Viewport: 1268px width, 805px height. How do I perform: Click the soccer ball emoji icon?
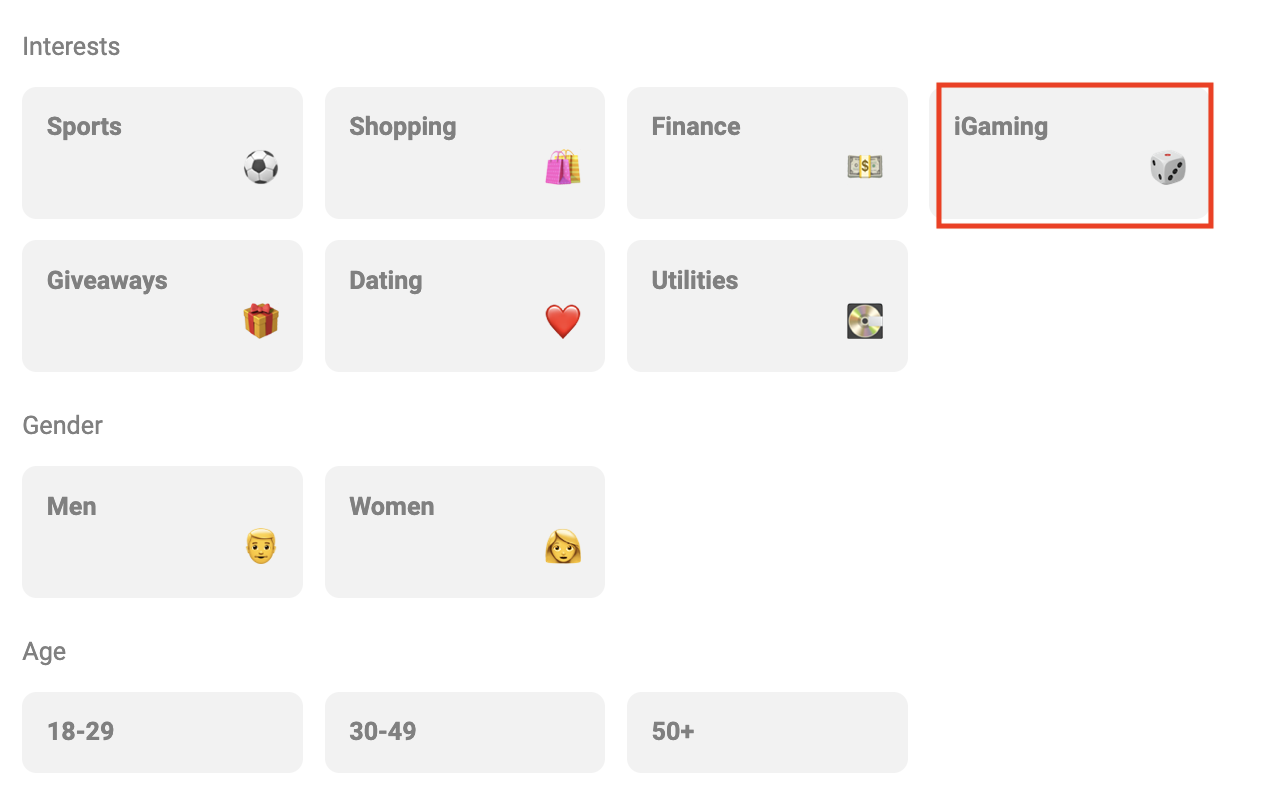pos(261,166)
